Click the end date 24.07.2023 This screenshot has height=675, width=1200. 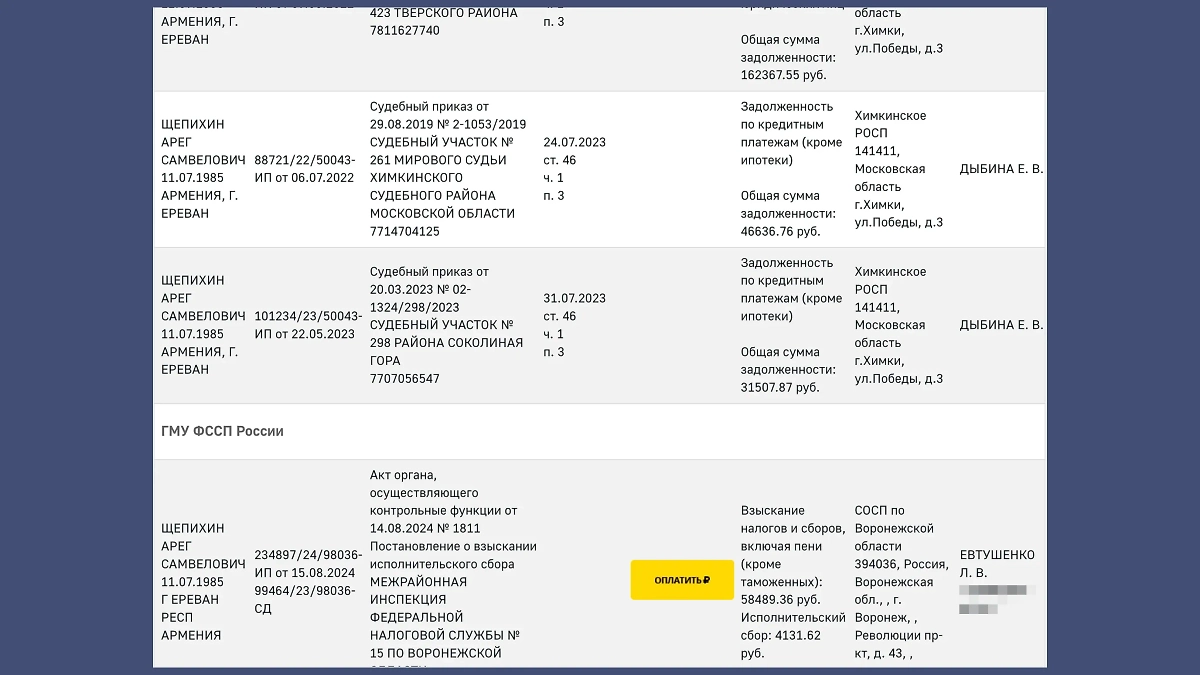[x=574, y=142]
